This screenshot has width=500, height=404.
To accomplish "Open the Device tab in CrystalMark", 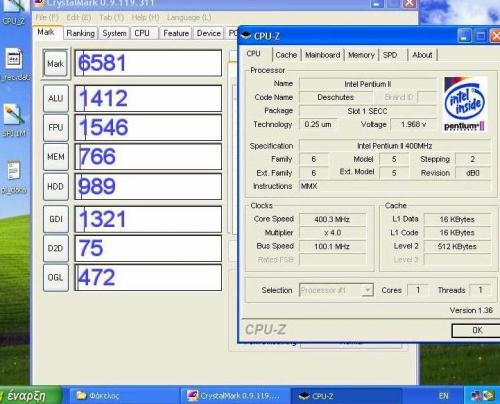I will pos(209,33).
